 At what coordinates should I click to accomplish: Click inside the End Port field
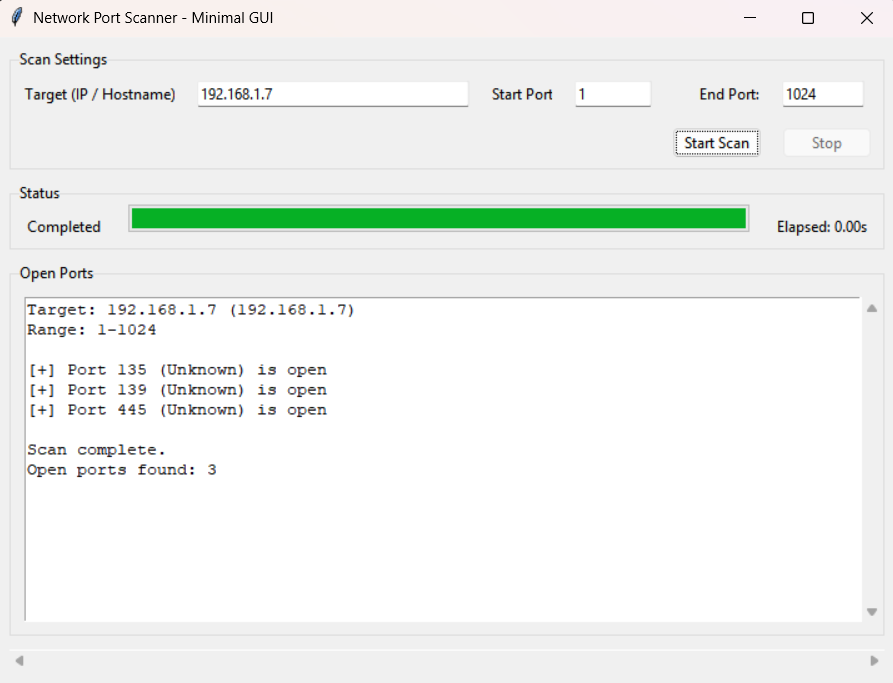pyautogui.click(x=822, y=93)
